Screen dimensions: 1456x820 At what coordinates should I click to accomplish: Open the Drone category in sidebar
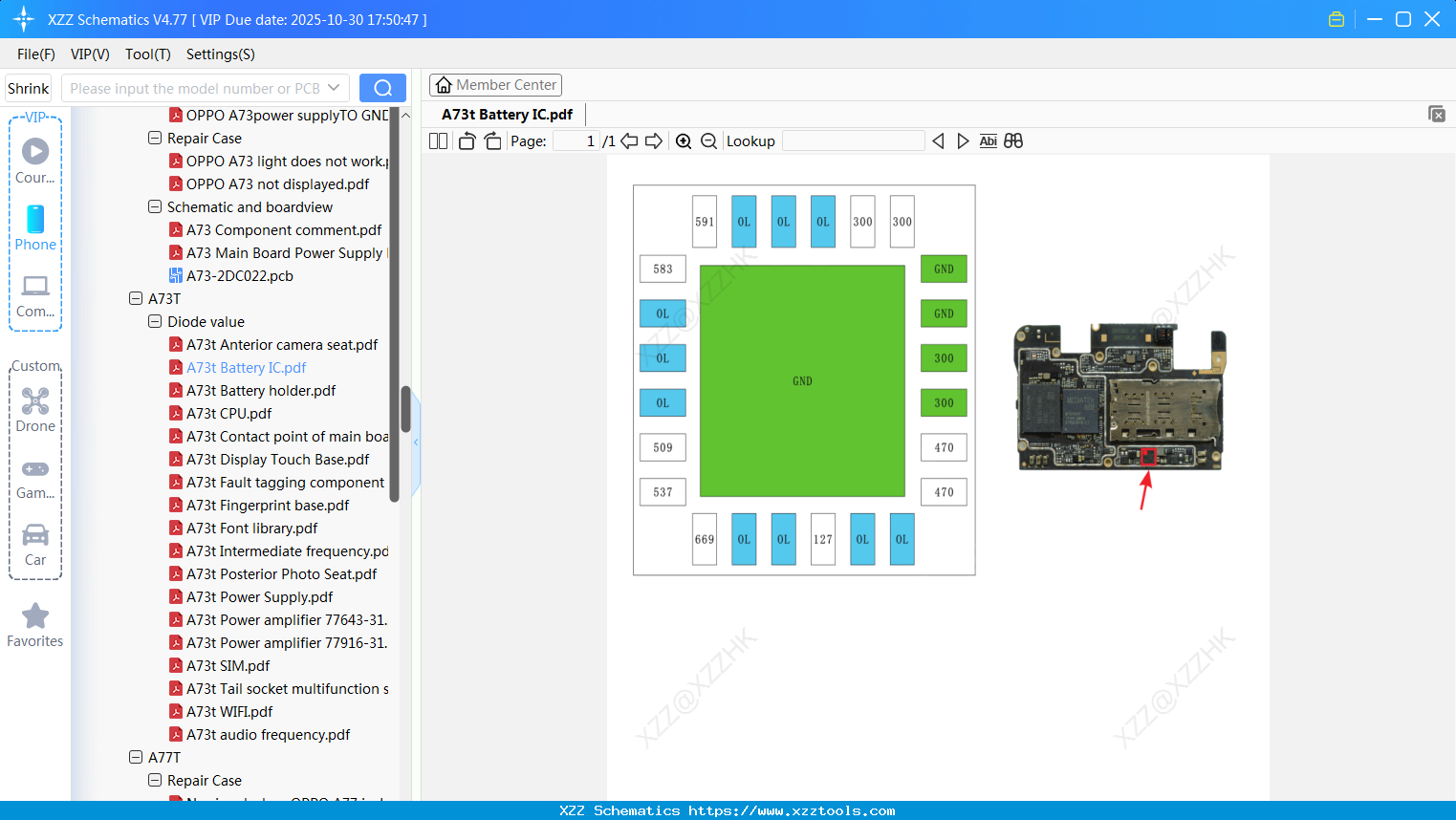click(x=35, y=410)
